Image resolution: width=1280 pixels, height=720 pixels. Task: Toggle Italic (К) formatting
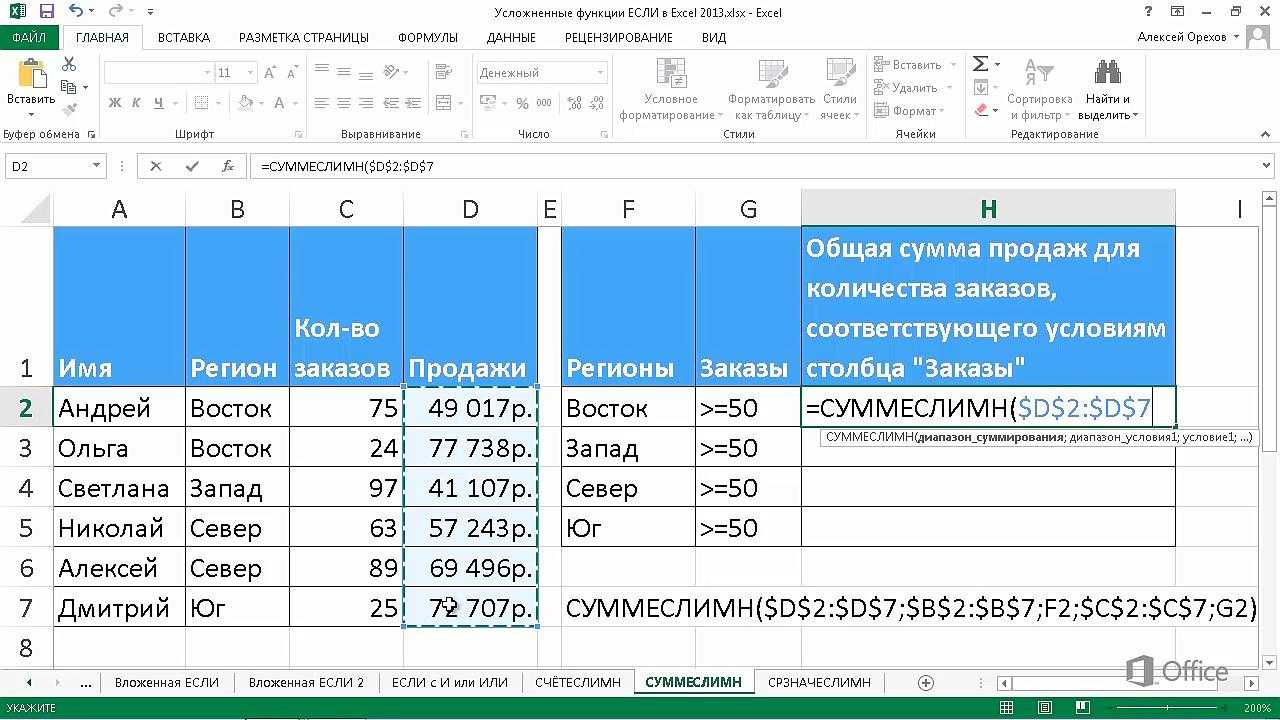[136, 102]
